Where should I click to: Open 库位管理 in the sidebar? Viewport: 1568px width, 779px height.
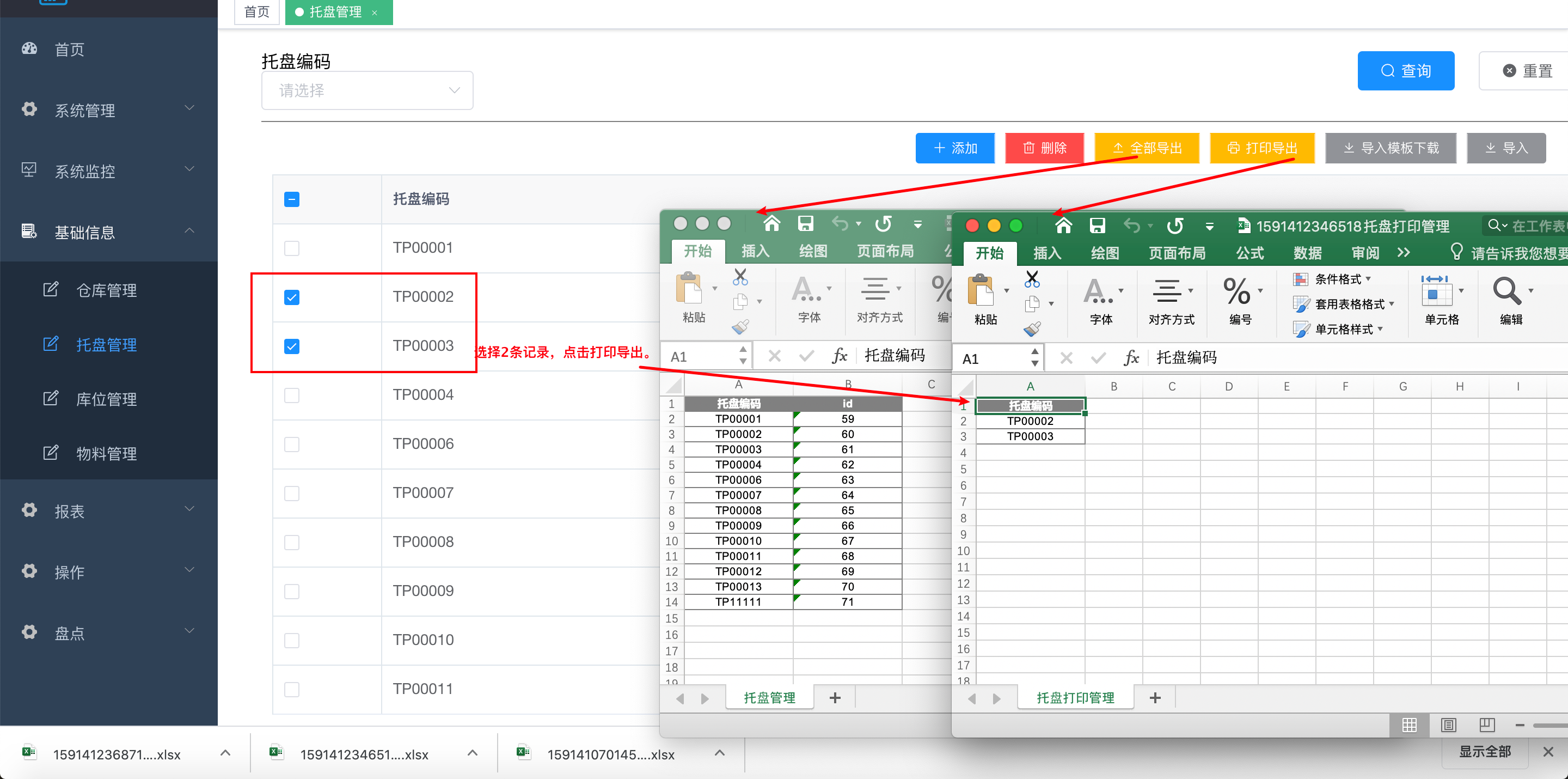(x=106, y=399)
